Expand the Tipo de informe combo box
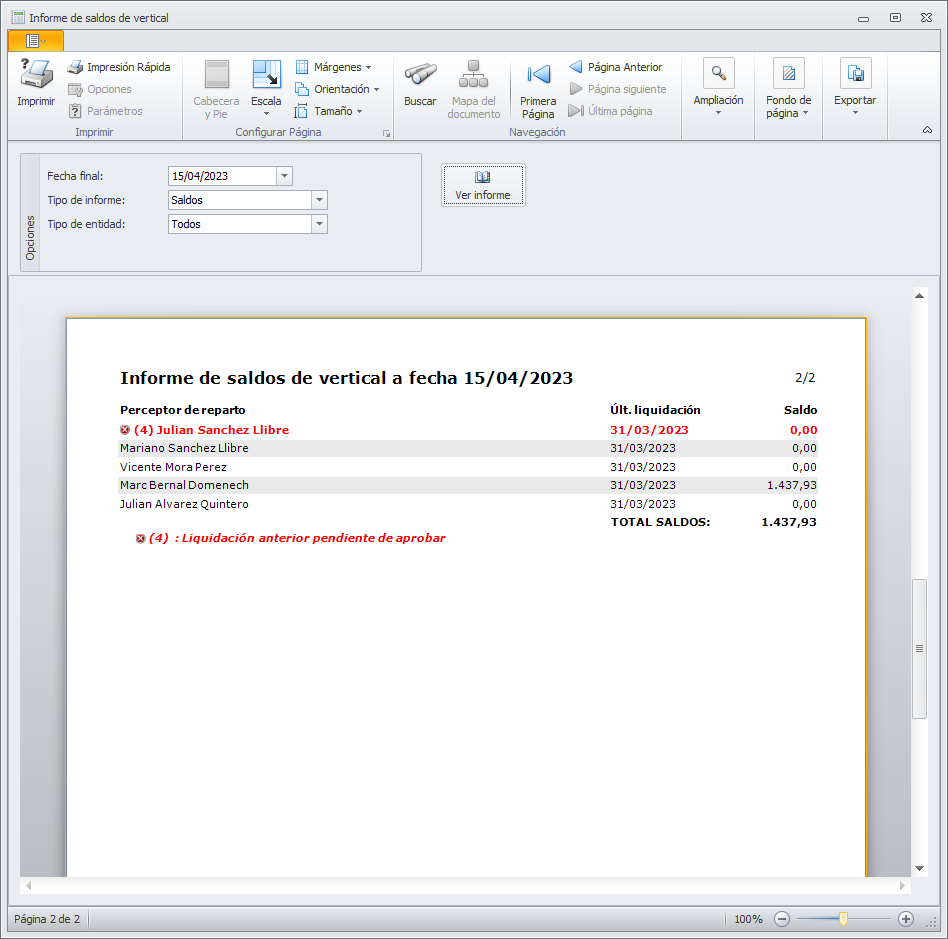Image resolution: width=948 pixels, height=939 pixels. click(319, 200)
